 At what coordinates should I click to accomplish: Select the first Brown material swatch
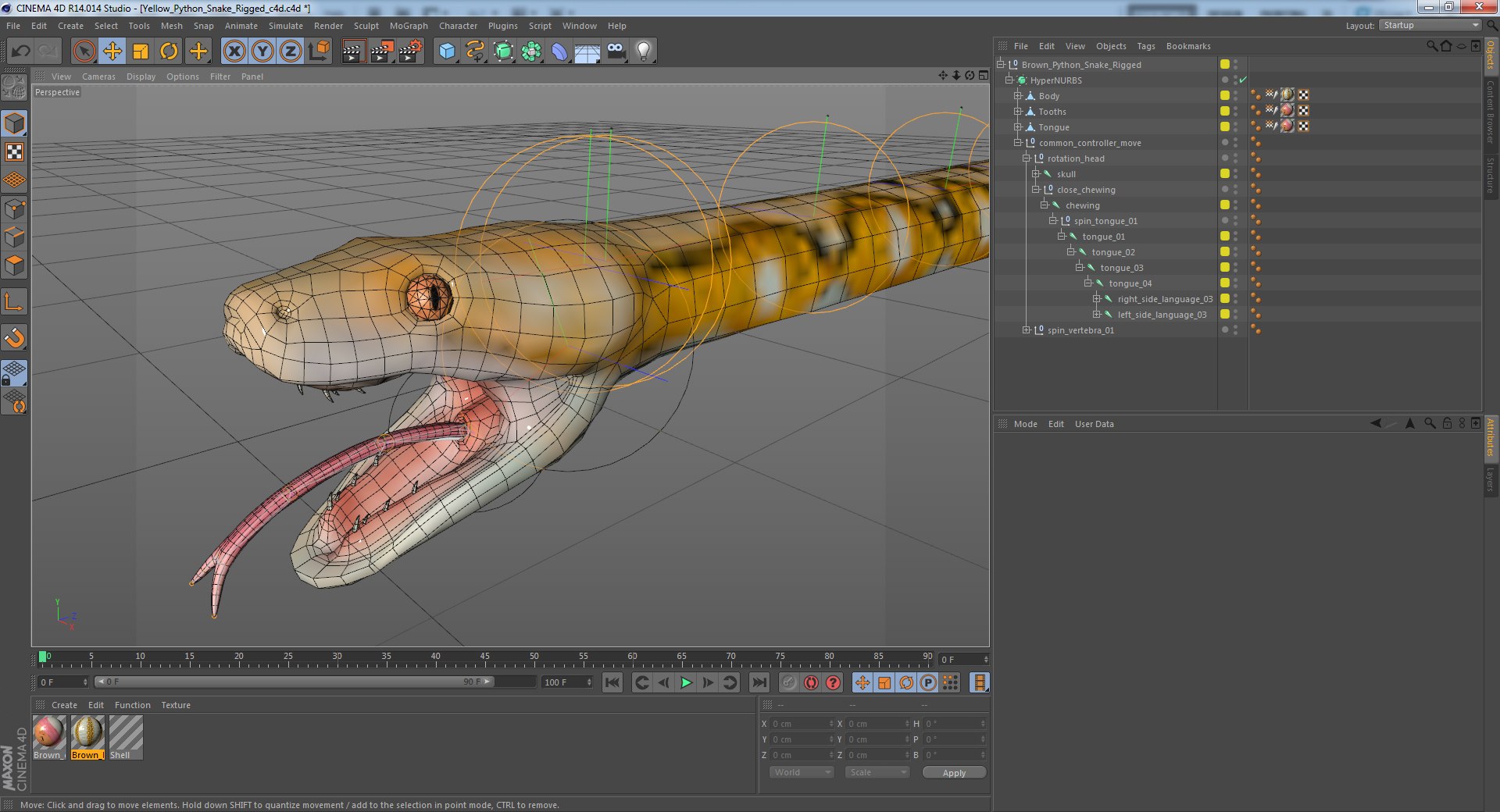pyautogui.click(x=49, y=738)
